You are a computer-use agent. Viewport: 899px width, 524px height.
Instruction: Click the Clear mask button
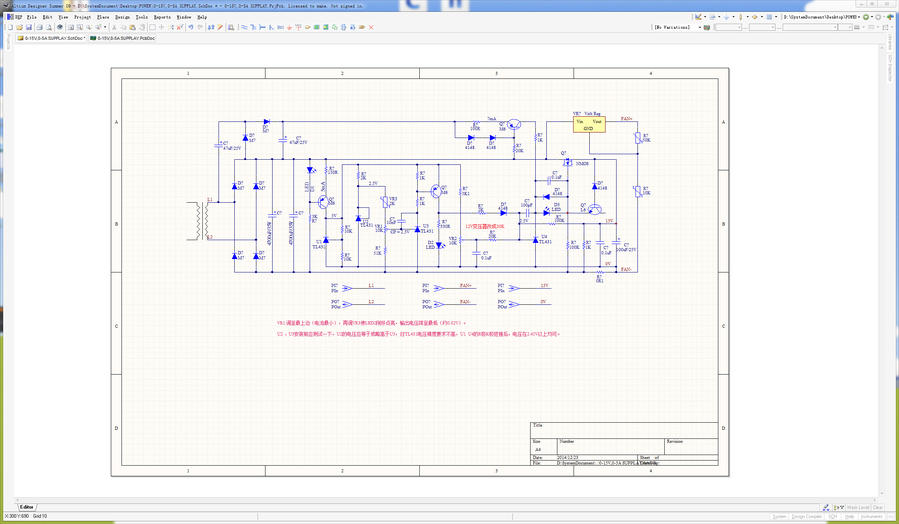(878, 507)
